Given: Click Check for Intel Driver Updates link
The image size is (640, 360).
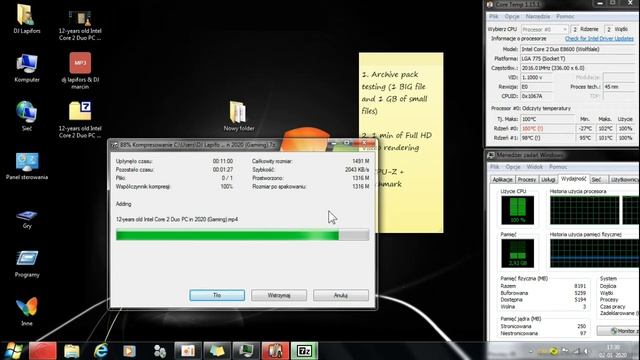Looking at the screenshot, I should point(599,38).
